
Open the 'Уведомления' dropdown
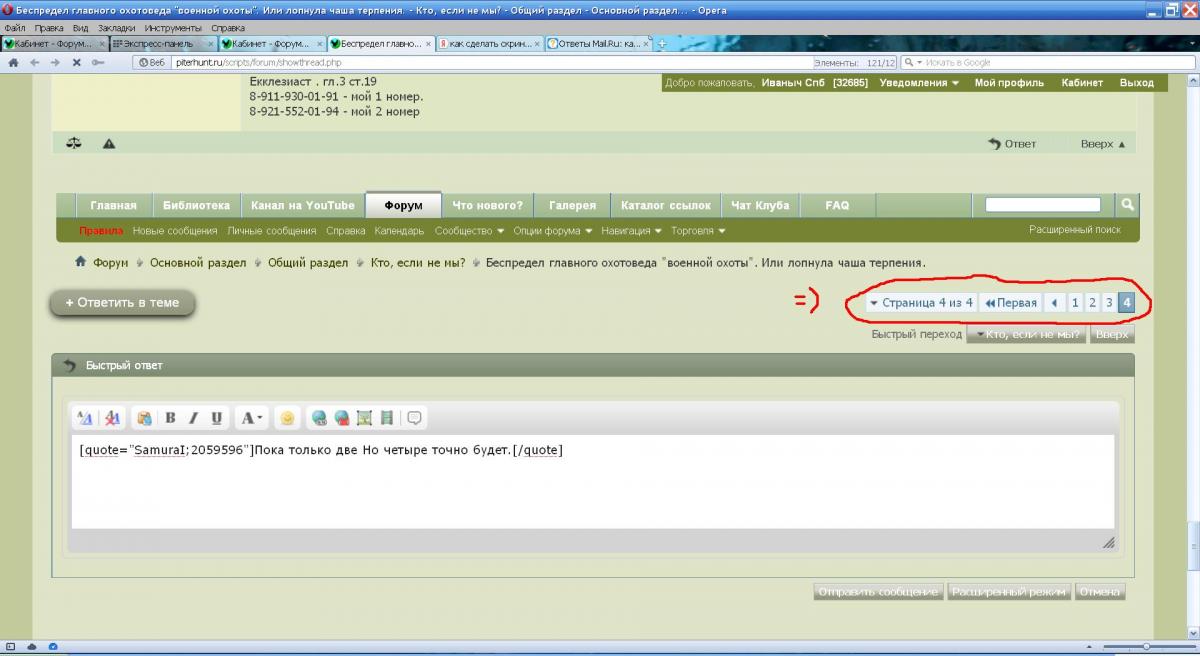919,83
